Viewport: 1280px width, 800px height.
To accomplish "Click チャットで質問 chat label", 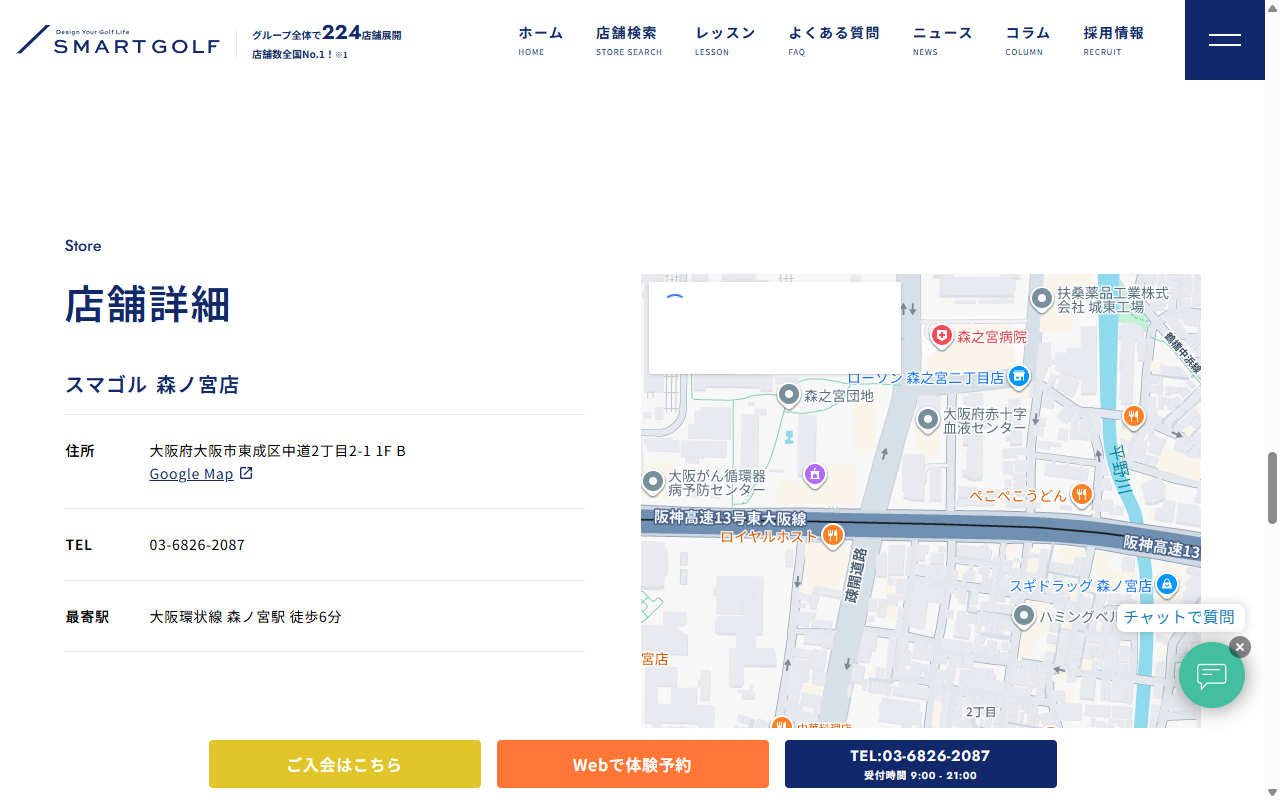I will pos(1179,617).
